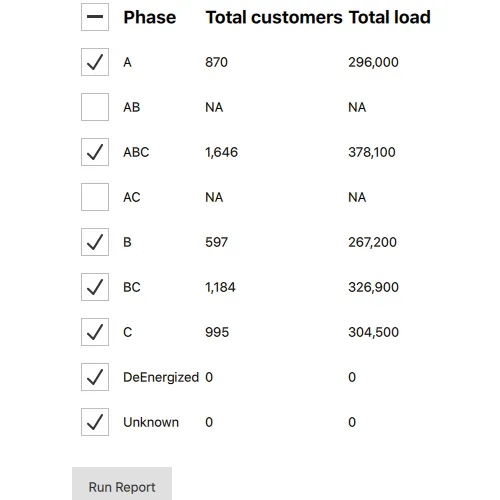The image size is (500, 500).
Task: Uncheck the ABC phase checkbox
Action: (95, 152)
